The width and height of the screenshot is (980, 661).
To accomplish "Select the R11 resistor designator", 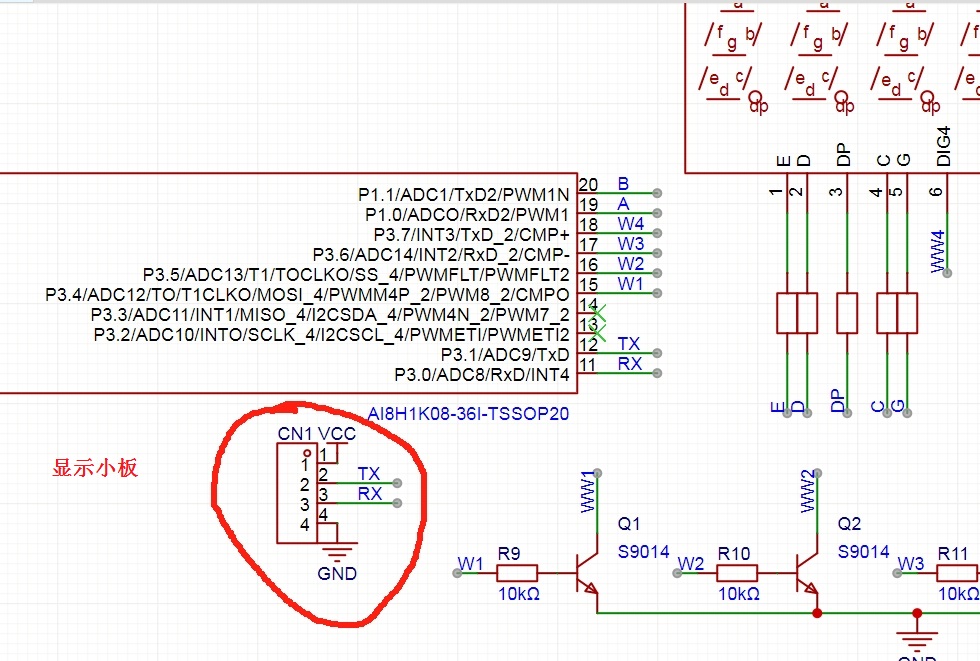I will point(952,554).
